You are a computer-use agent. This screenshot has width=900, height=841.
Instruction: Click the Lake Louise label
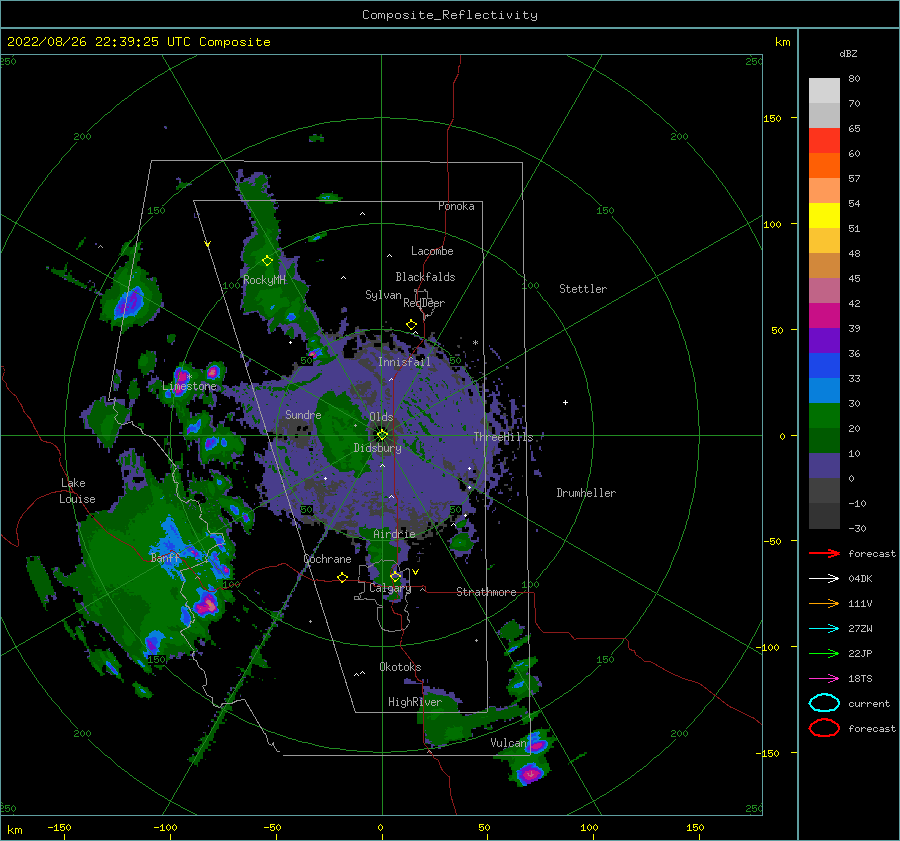pyautogui.click(x=77, y=491)
